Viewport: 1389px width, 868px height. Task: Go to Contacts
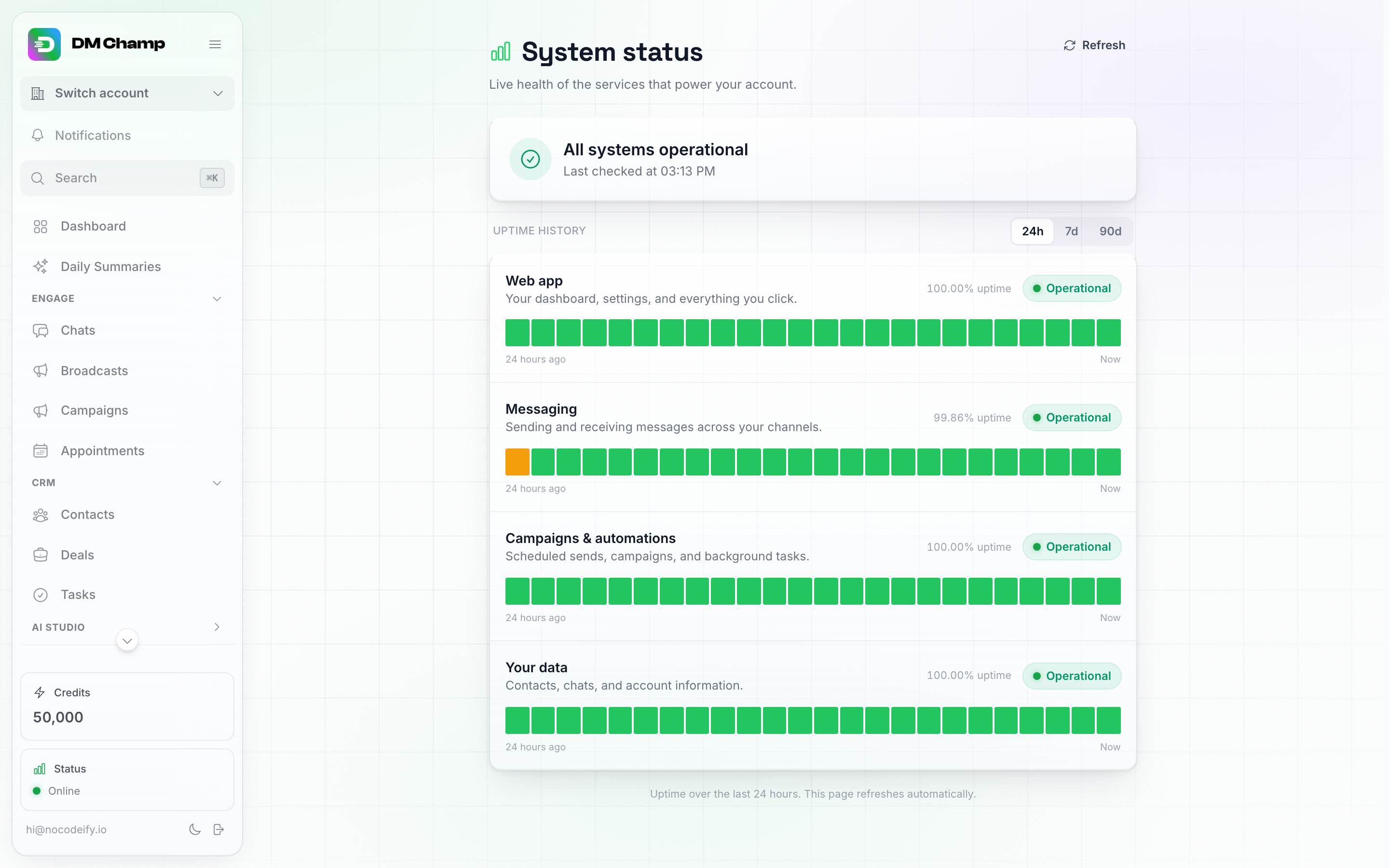coord(127,515)
